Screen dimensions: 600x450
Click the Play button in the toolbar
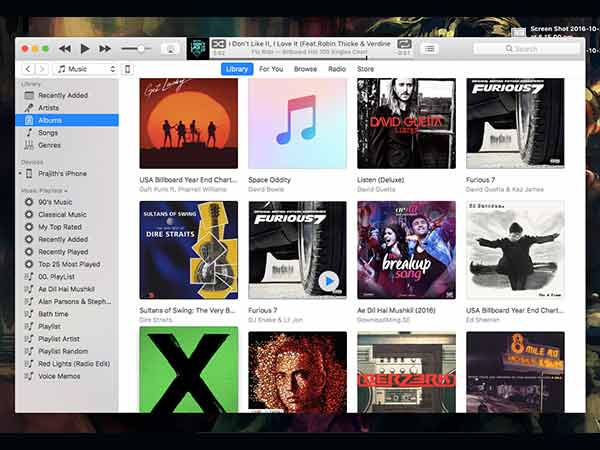pos(85,49)
